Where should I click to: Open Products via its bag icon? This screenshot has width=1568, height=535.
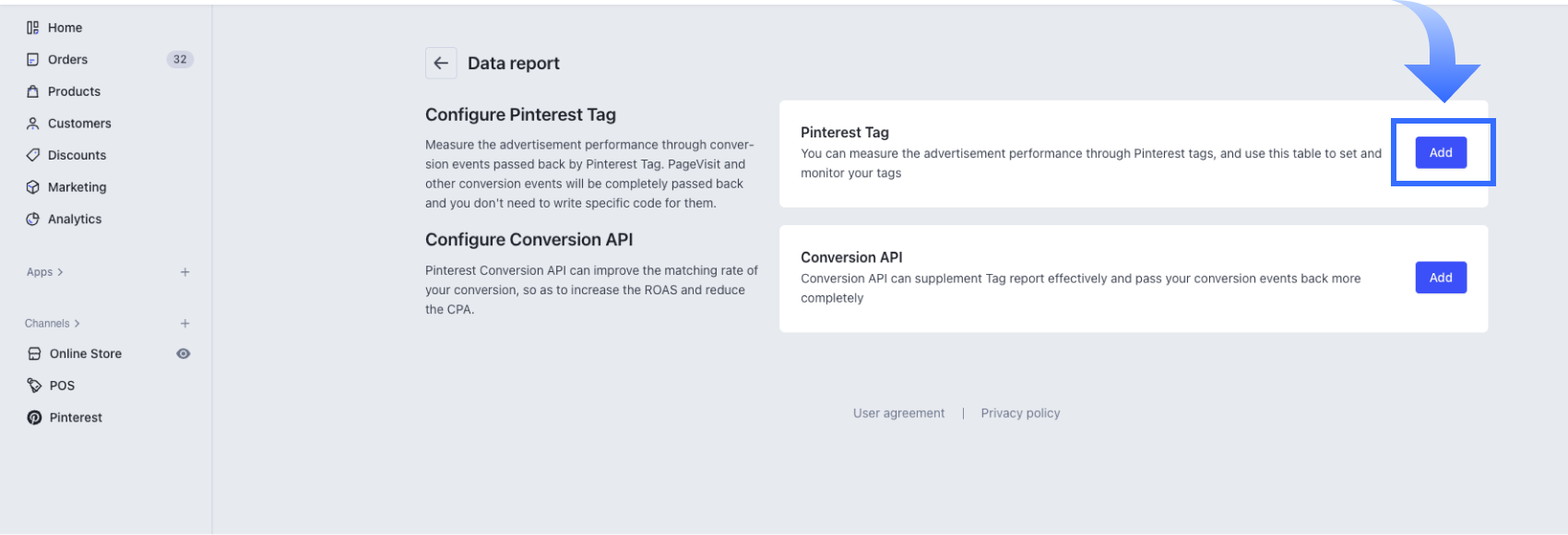(33, 91)
